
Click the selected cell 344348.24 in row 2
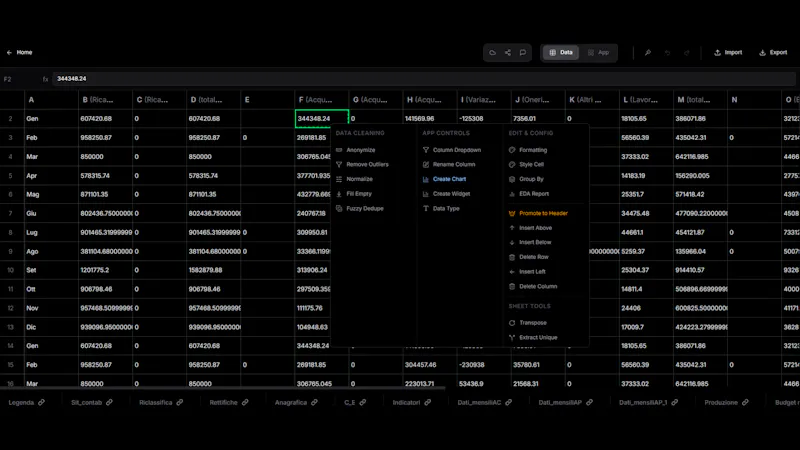pyautogui.click(x=322, y=118)
